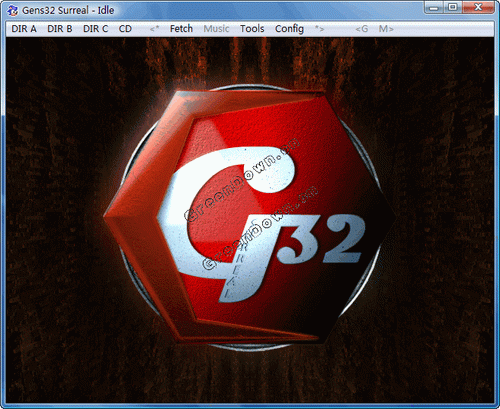Click the silver 32 numerals on the logo
This screenshot has width=500, height=409.
321,239
